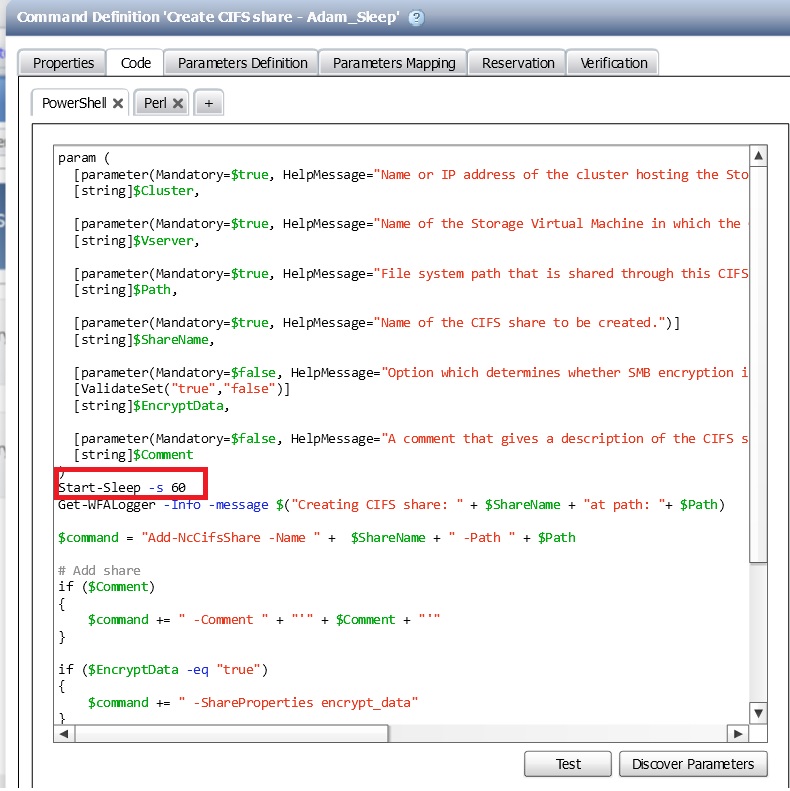Close the Perl code tab
790x791 pixels.
[178, 103]
